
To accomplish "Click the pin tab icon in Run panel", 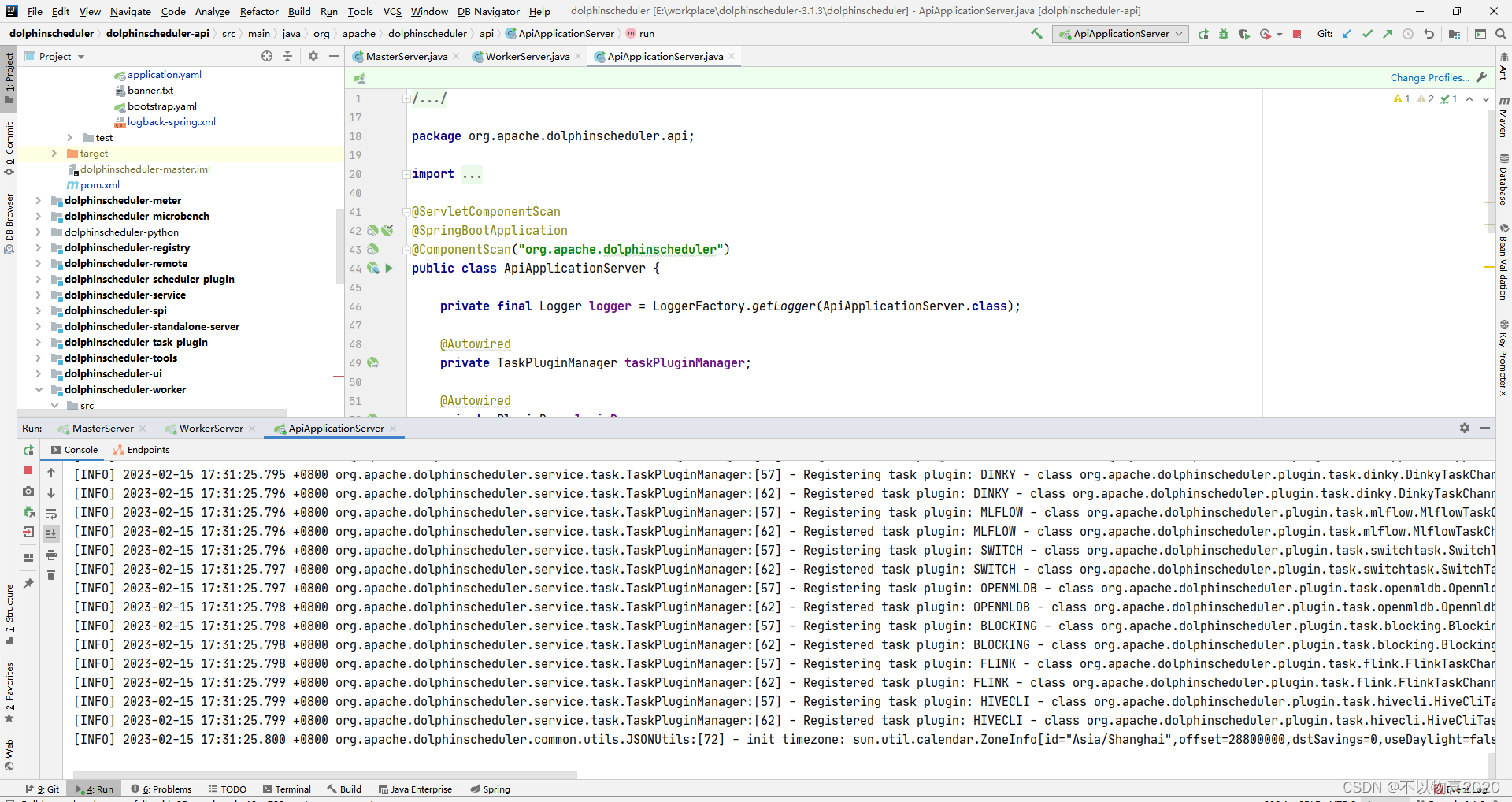I will pyautogui.click(x=28, y=584).
